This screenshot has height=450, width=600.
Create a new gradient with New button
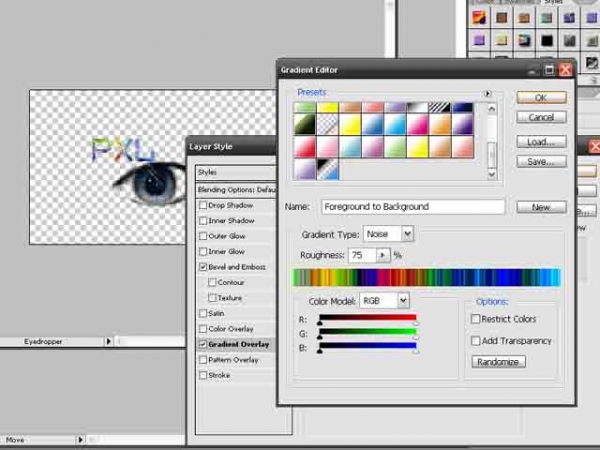(x=541, y=207)
